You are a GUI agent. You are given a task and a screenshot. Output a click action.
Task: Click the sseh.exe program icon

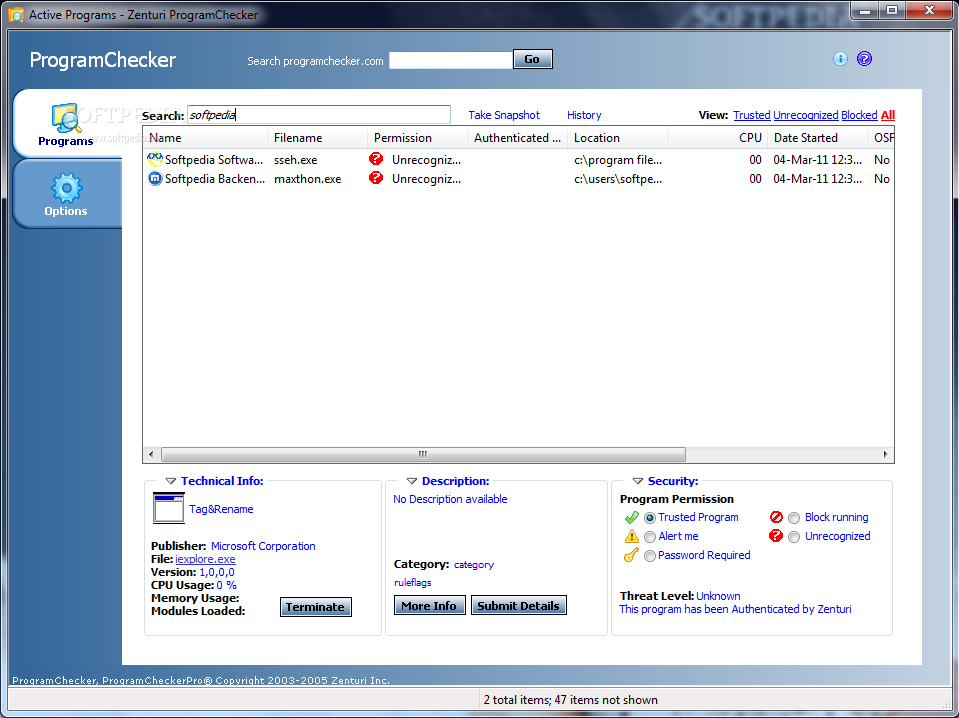point(155,160)
